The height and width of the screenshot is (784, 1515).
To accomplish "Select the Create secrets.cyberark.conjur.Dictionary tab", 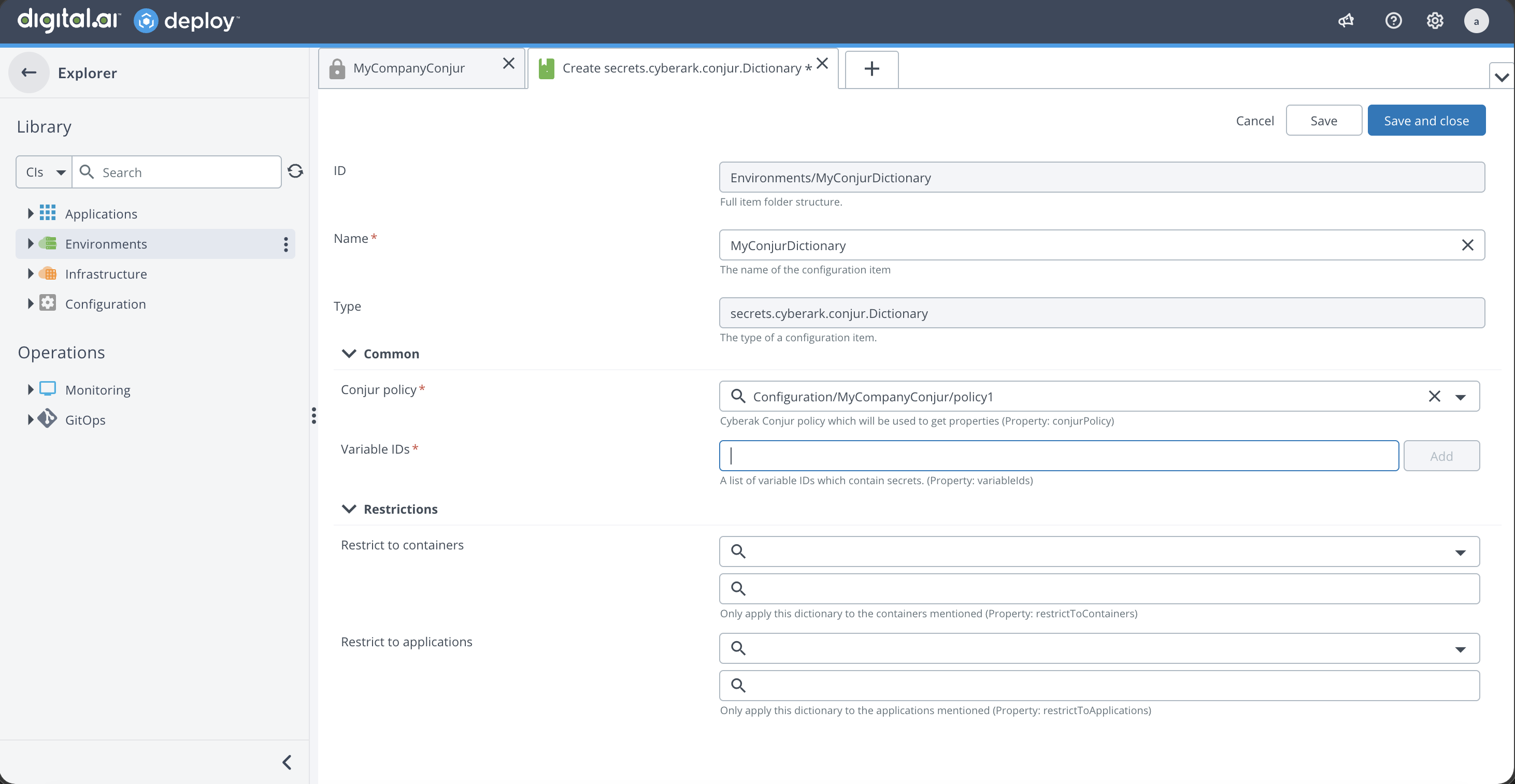I will (x=683, y=68).
